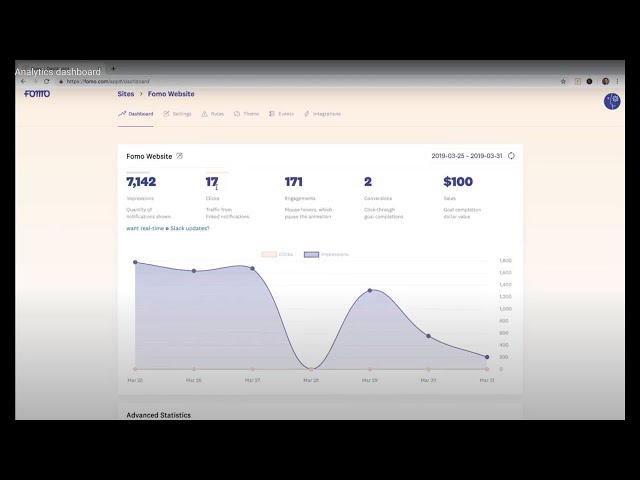Viewport: 640px width, 480px height.
Task: Click the Slack updates link
Action: tap(190, 228)
